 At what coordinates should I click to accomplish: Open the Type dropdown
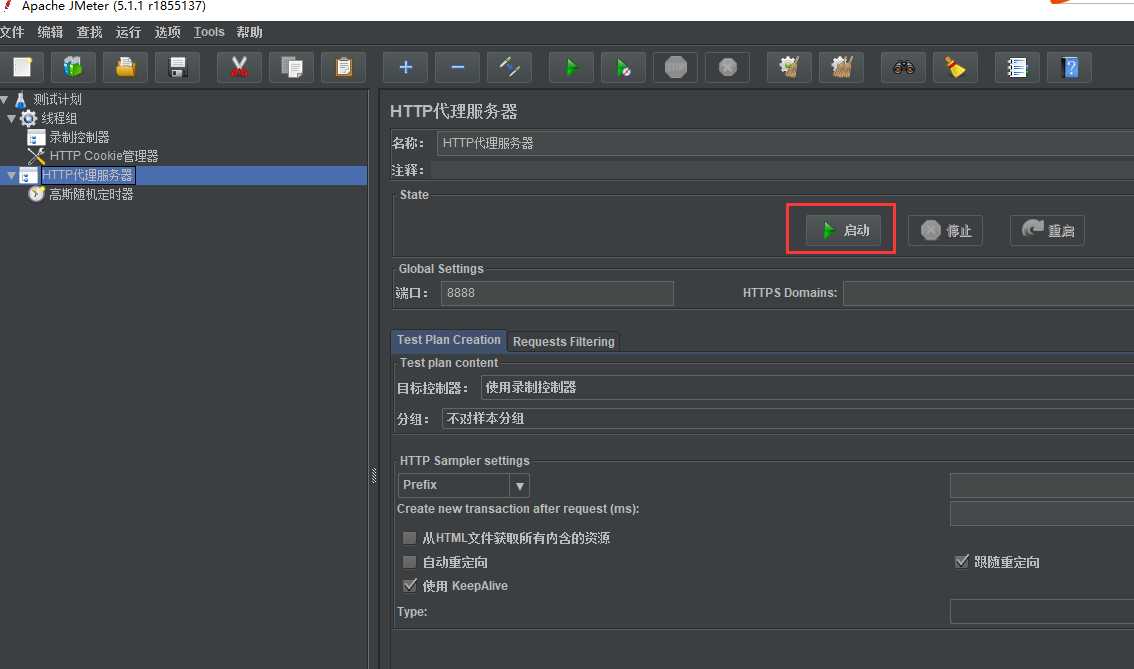click(x=1041, y=611)
